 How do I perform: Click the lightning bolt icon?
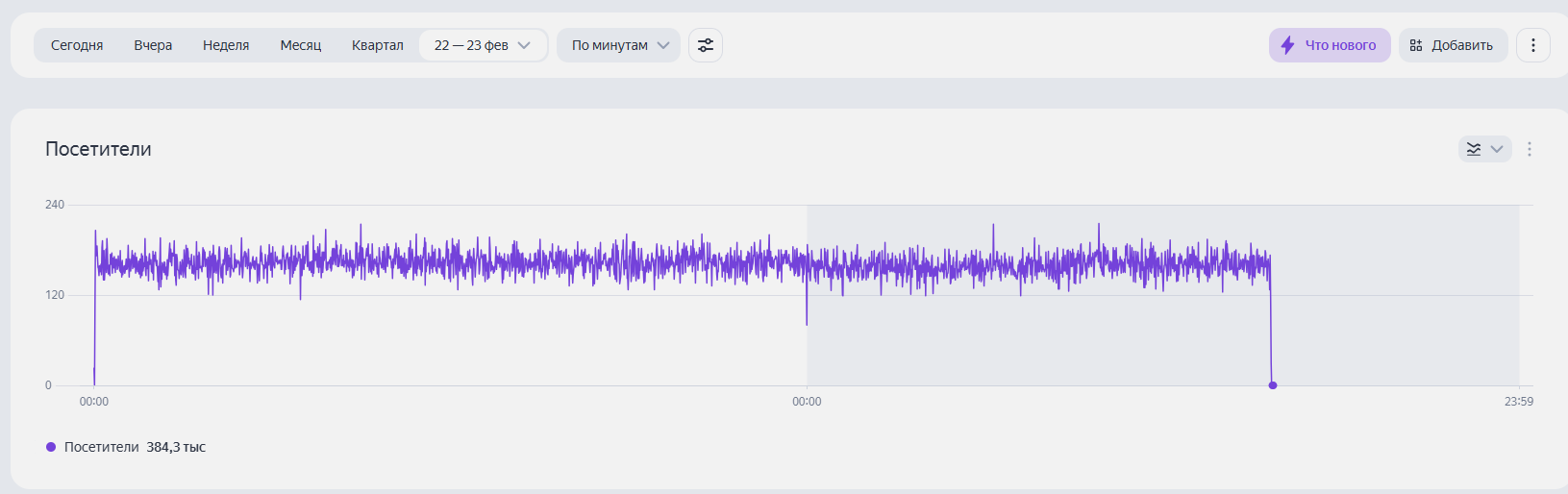[x=1287, y=45]
